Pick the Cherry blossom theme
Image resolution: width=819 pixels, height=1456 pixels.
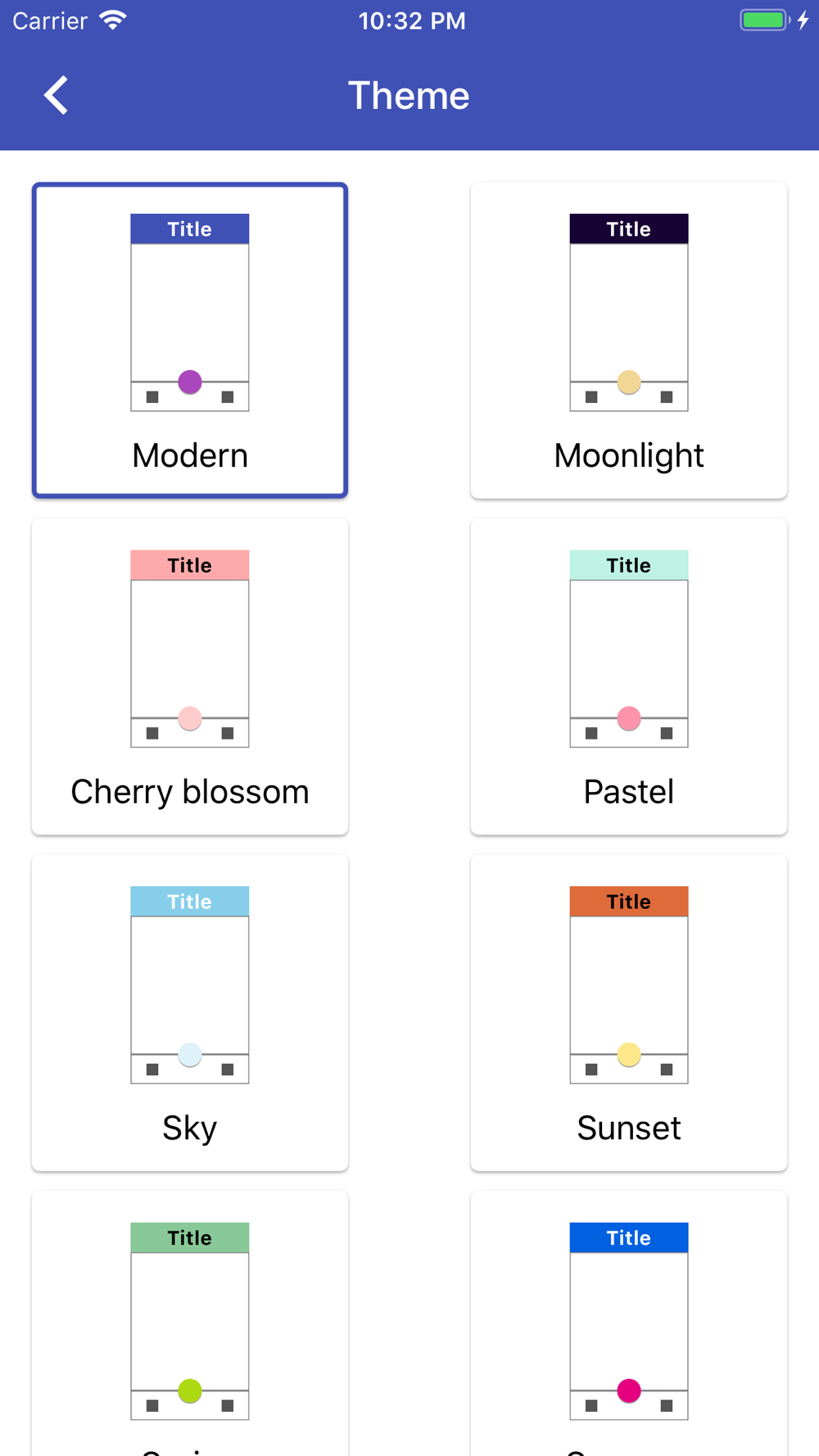tap(190, 676)
